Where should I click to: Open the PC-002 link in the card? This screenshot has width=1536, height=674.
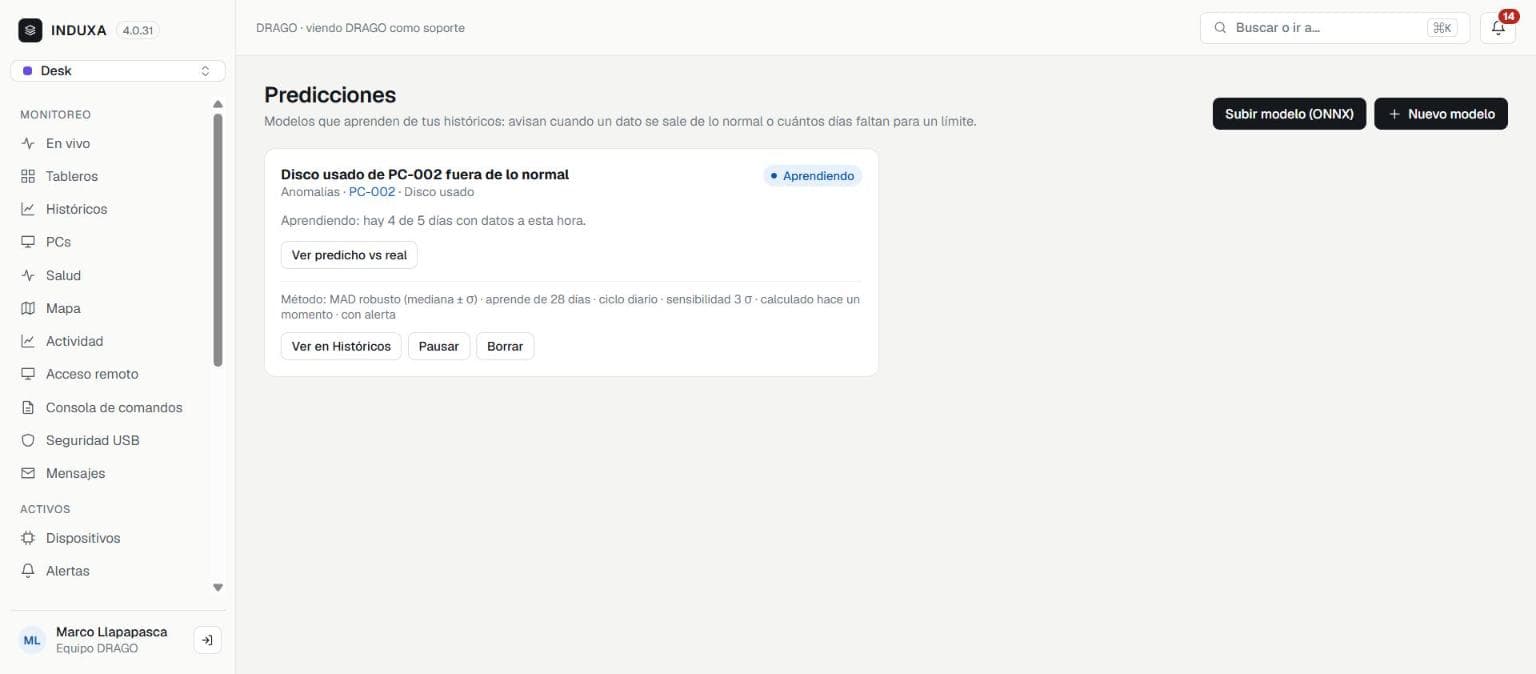[x=372, y=192]
